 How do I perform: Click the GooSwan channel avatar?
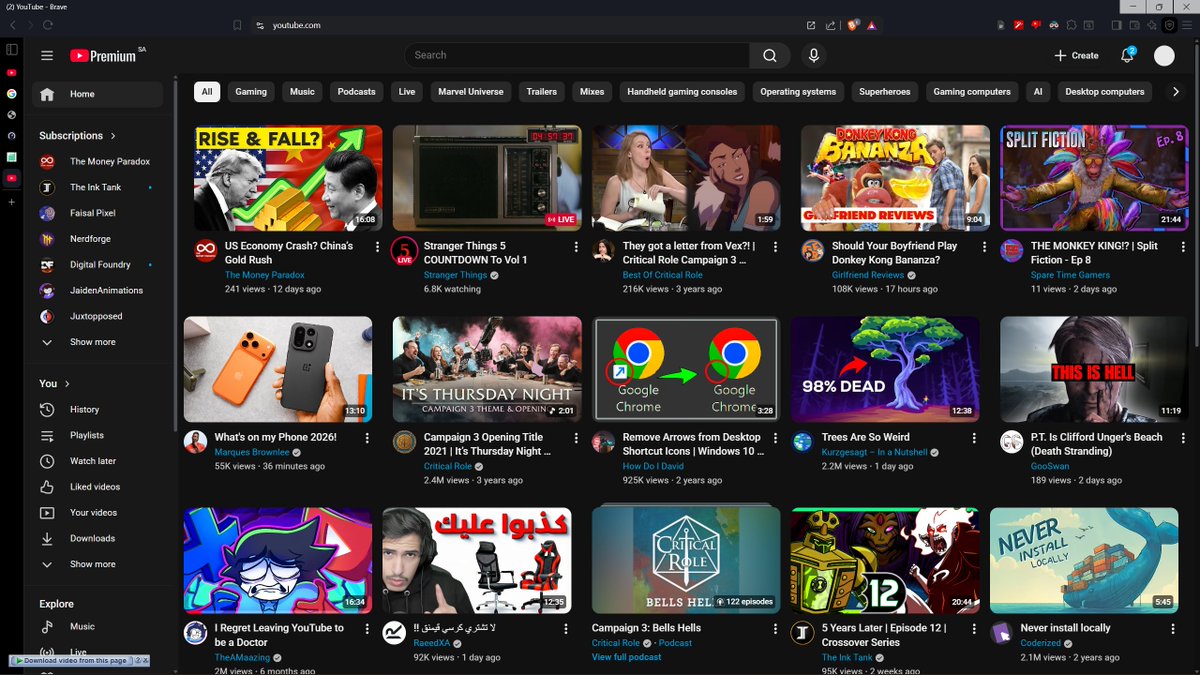click(1012, 442)
